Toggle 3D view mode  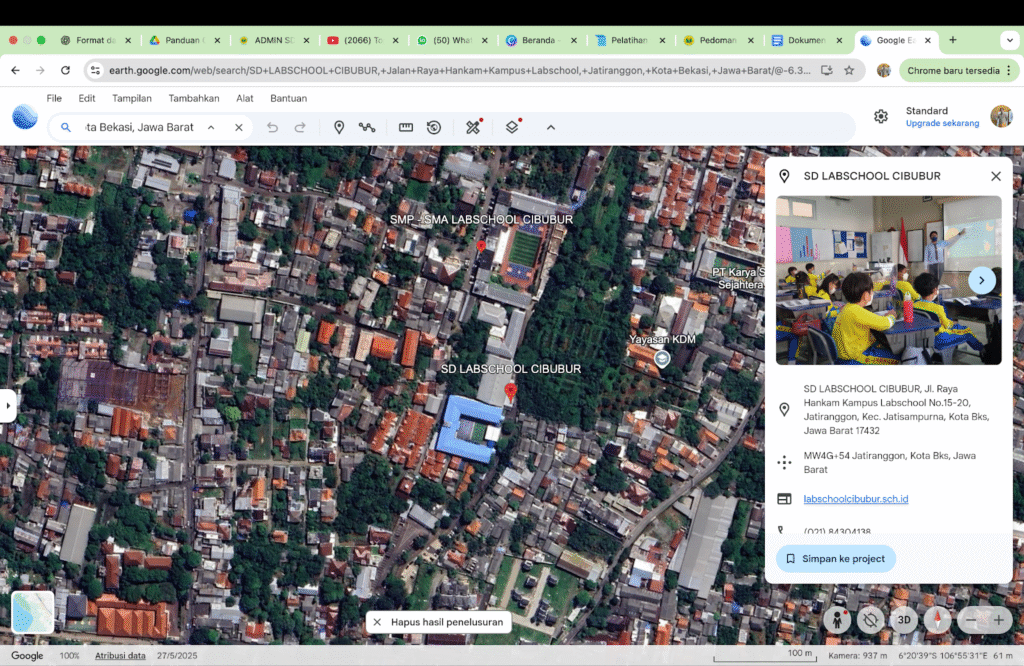click(x=904, y=620)
